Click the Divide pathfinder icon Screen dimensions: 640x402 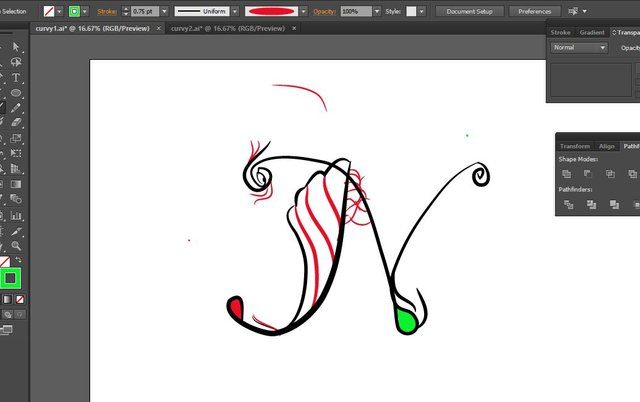coord(569,204)
